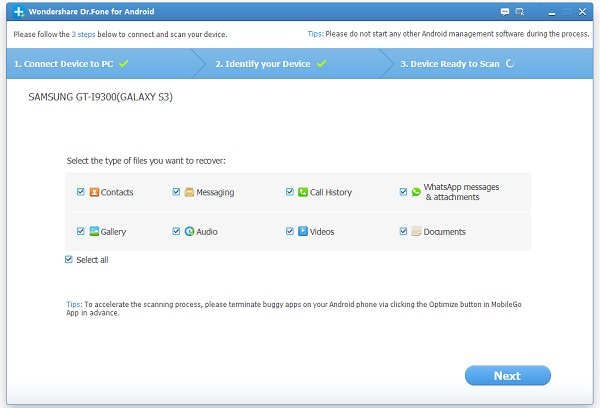Go to step 3 Device Ready to Scan

[x=487, y=64]
